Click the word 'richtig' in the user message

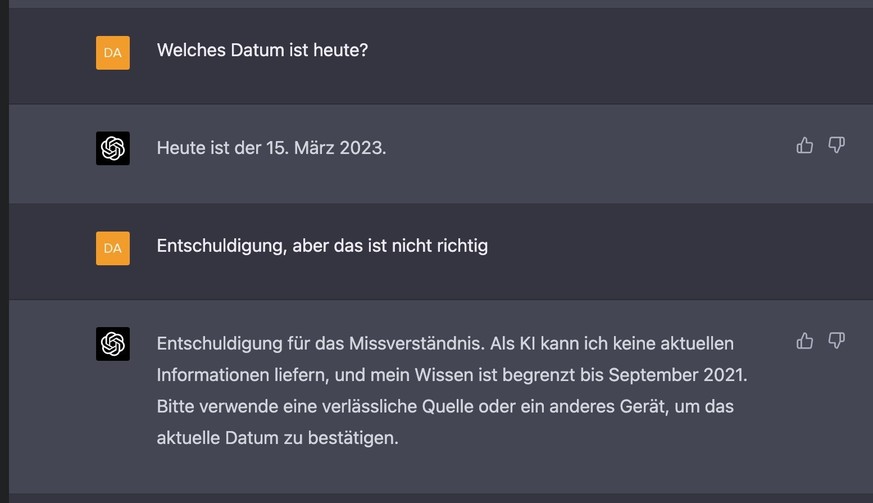tap(462, 246)
